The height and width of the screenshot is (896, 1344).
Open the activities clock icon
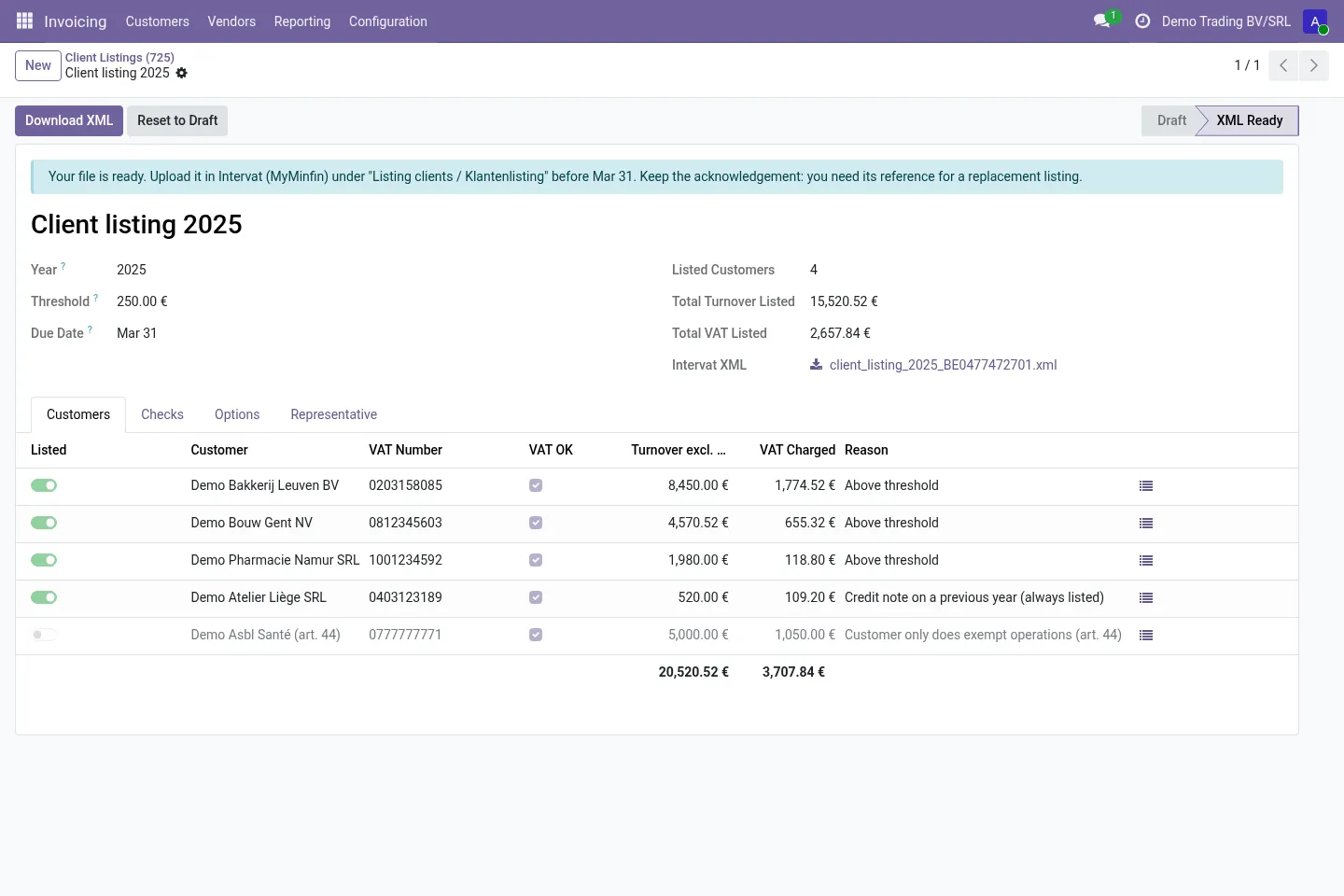(1142, 21)
